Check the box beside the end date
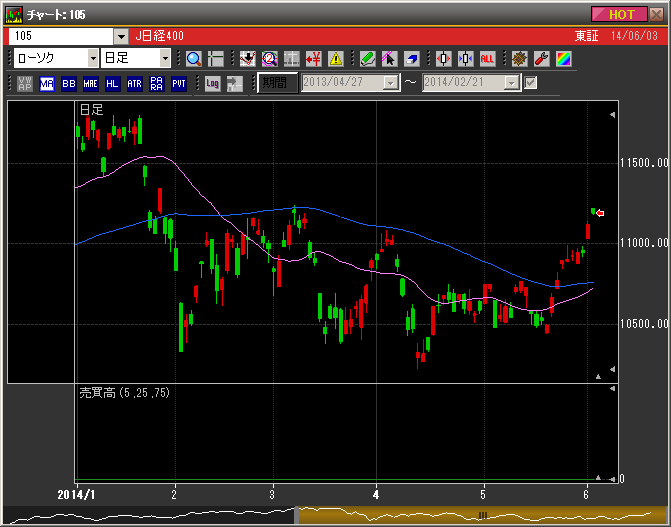Viewport: 671px width, 527px height. pos(531,83)
